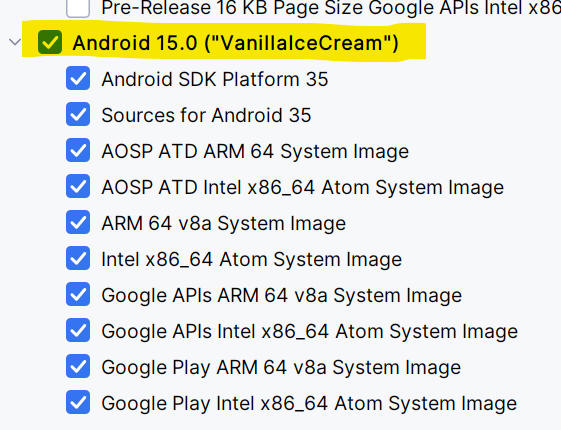Uncheck Android SDK Platform 35 checkbox

pyautogui.click(x=78, y=78)
